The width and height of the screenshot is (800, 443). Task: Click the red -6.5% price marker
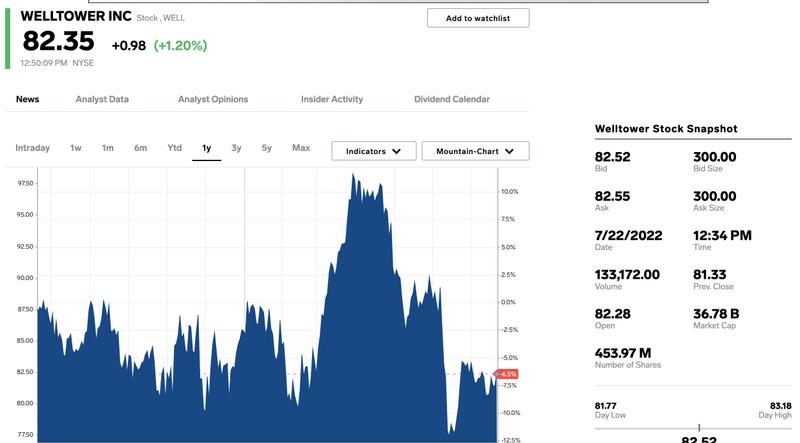click(507, 374)
